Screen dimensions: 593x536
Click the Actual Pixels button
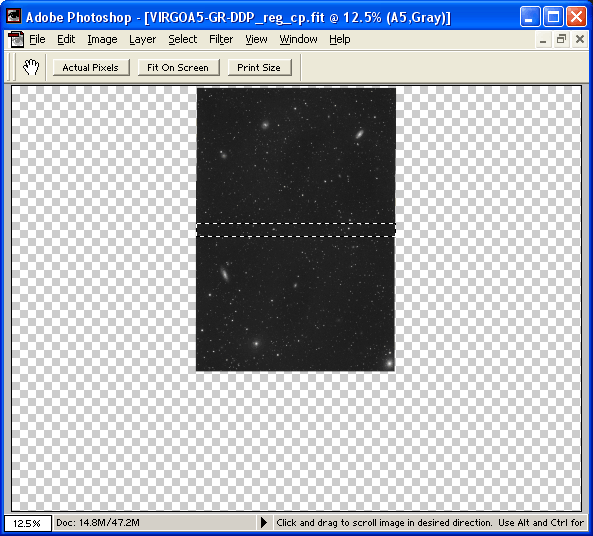(91, 67)
